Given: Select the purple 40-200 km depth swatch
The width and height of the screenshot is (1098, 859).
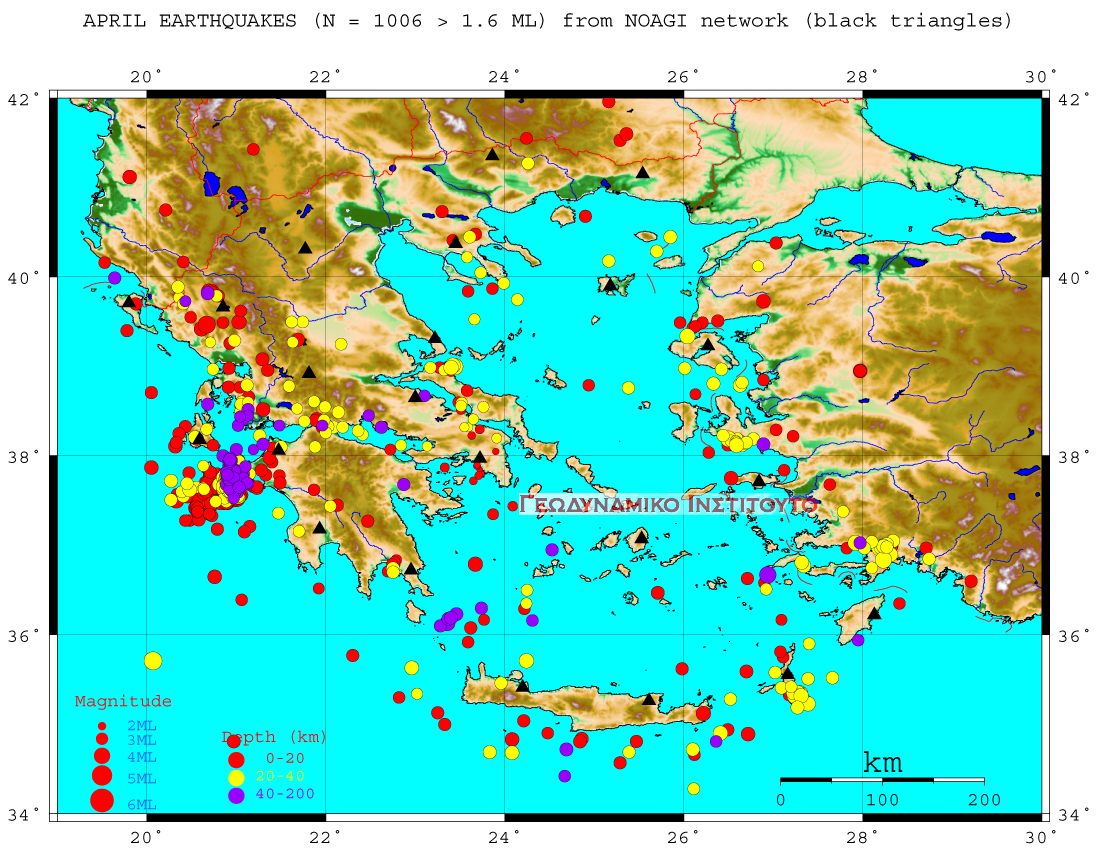Looking at the screenshot, I should click(x=236, y=795).
